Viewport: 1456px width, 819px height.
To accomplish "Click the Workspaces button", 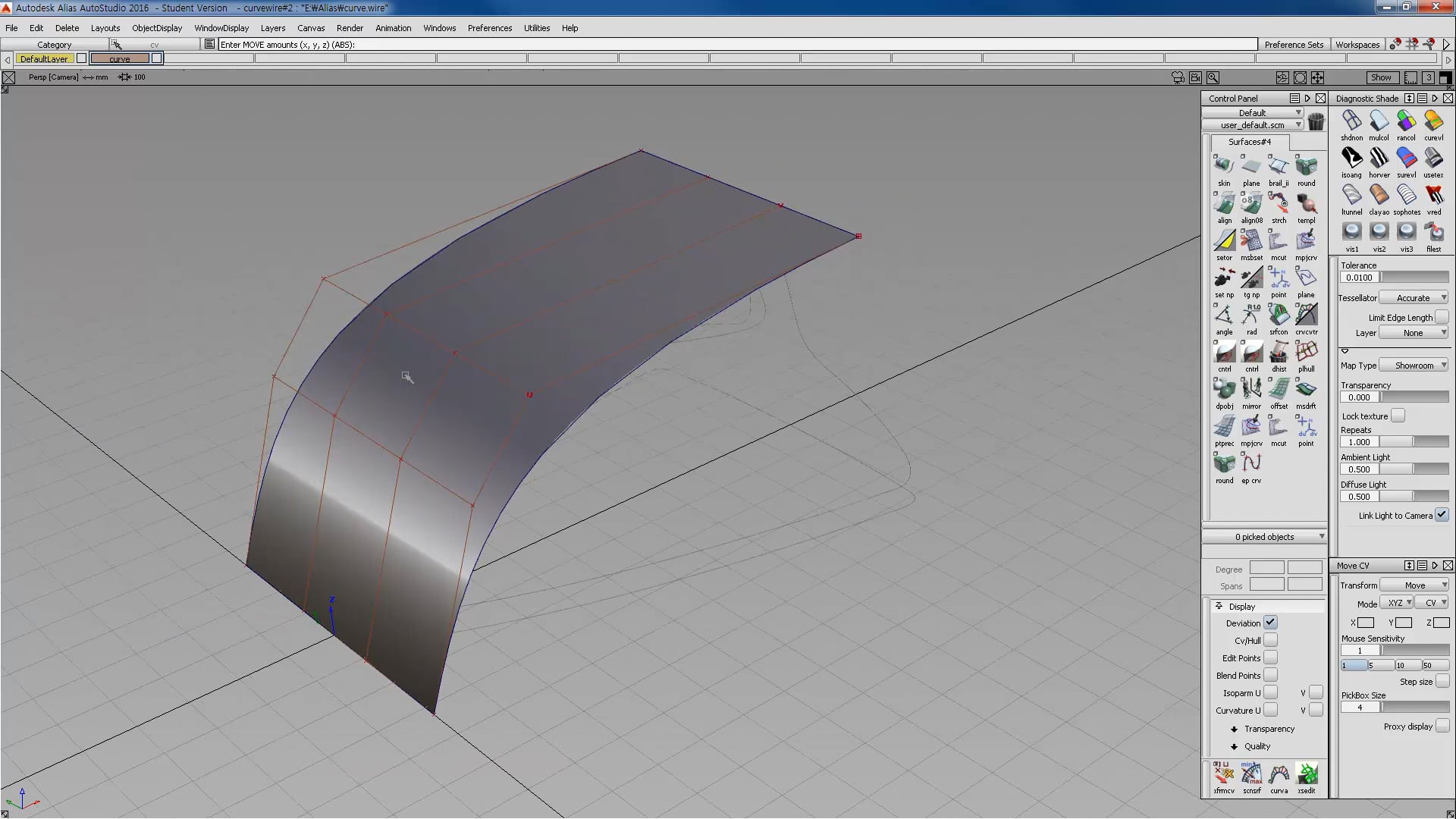I will pyautogui.click(x=1357, y=45).
